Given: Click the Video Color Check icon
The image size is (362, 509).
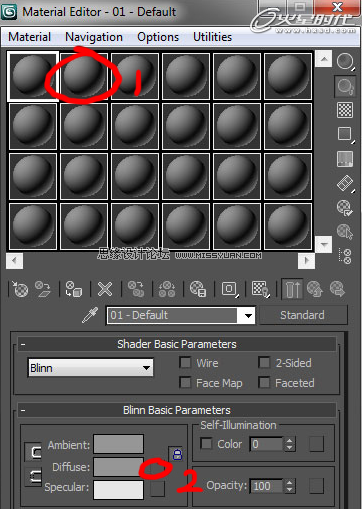Looking at the screenshot, I should pos(345,159).
